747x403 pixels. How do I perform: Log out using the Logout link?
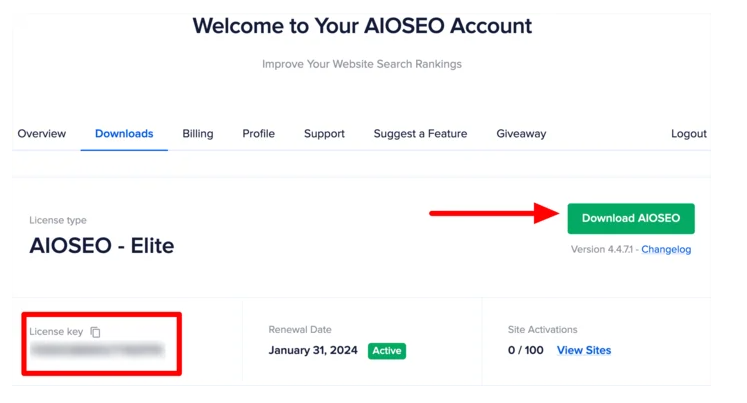pos(688,134)
